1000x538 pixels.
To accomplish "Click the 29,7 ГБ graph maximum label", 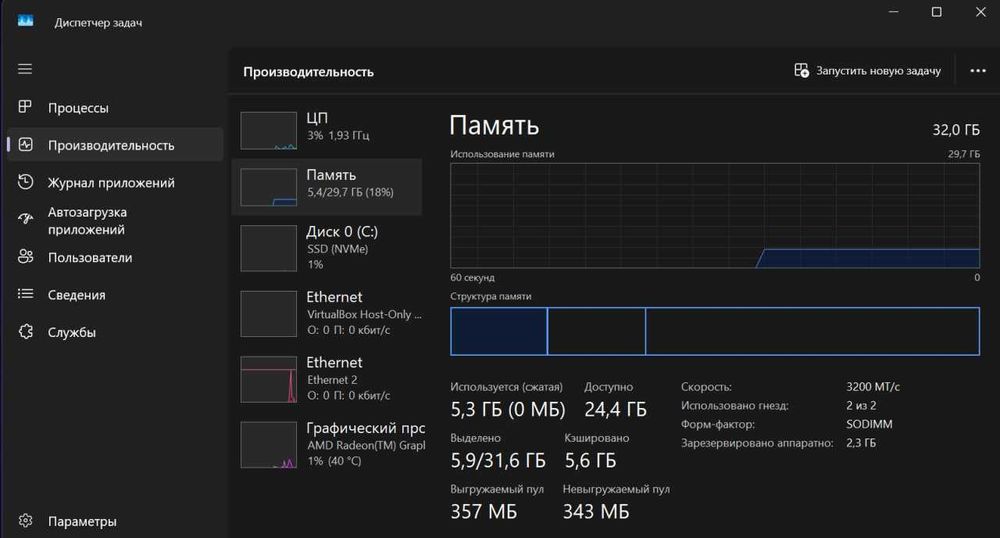I will pos(964,154).
